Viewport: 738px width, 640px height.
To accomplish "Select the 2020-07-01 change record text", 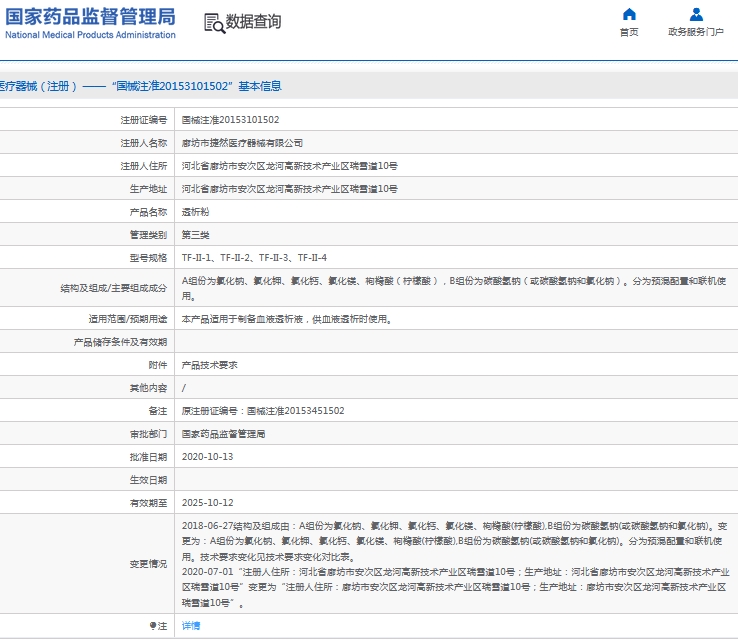I will coord(455,587).
